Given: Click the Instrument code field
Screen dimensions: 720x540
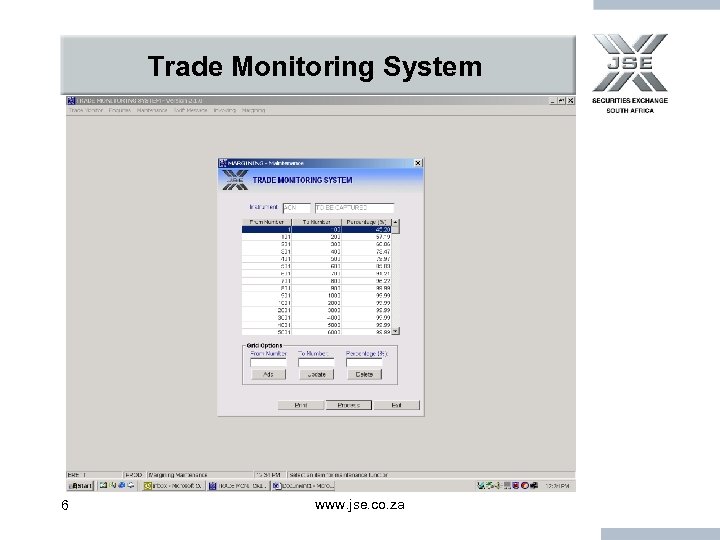Looking at the screenshot, I should pos(297,208).
